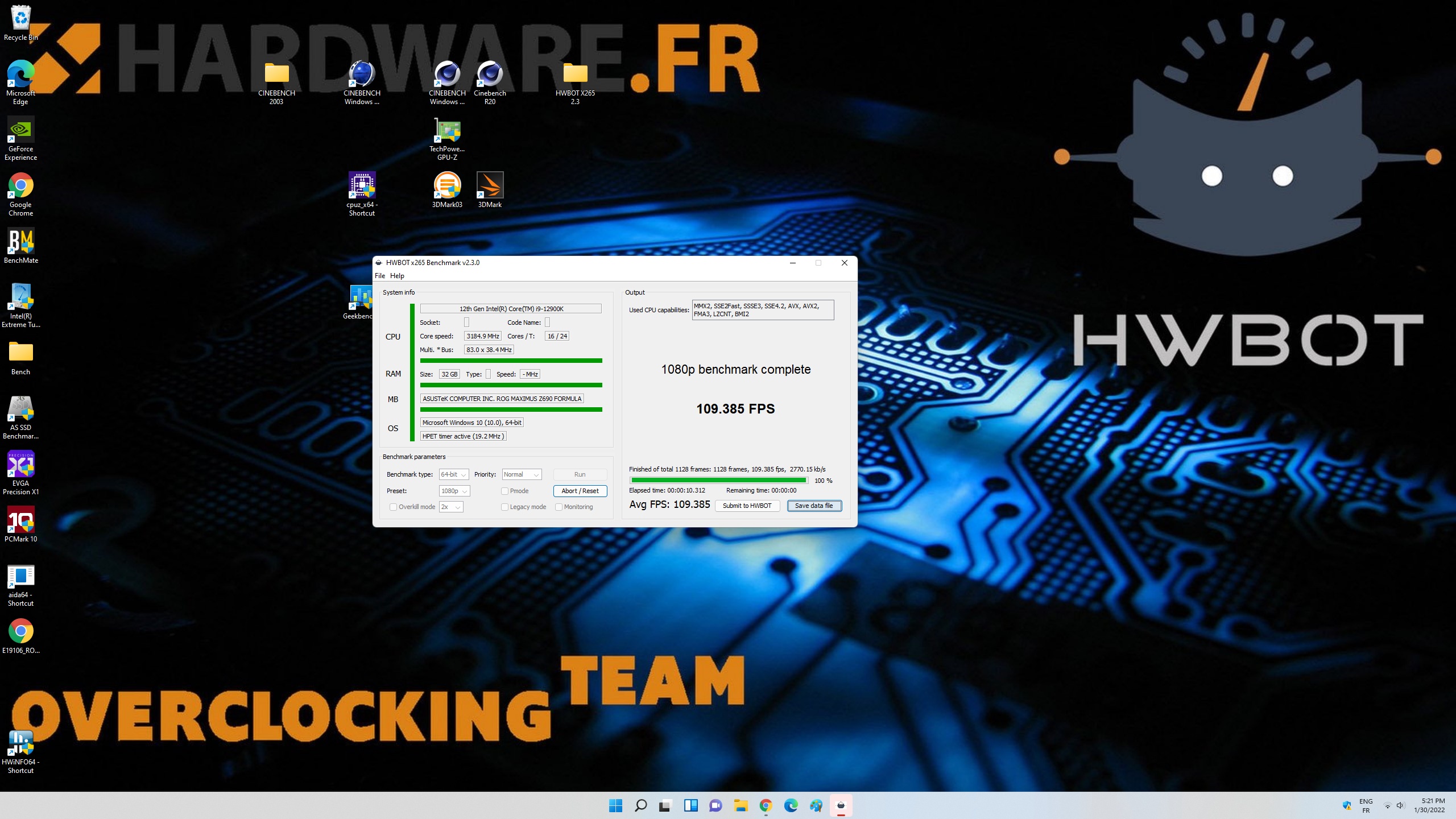Select the Geekbench icon behind the window

pyautogui.click(x=358, y=303)
